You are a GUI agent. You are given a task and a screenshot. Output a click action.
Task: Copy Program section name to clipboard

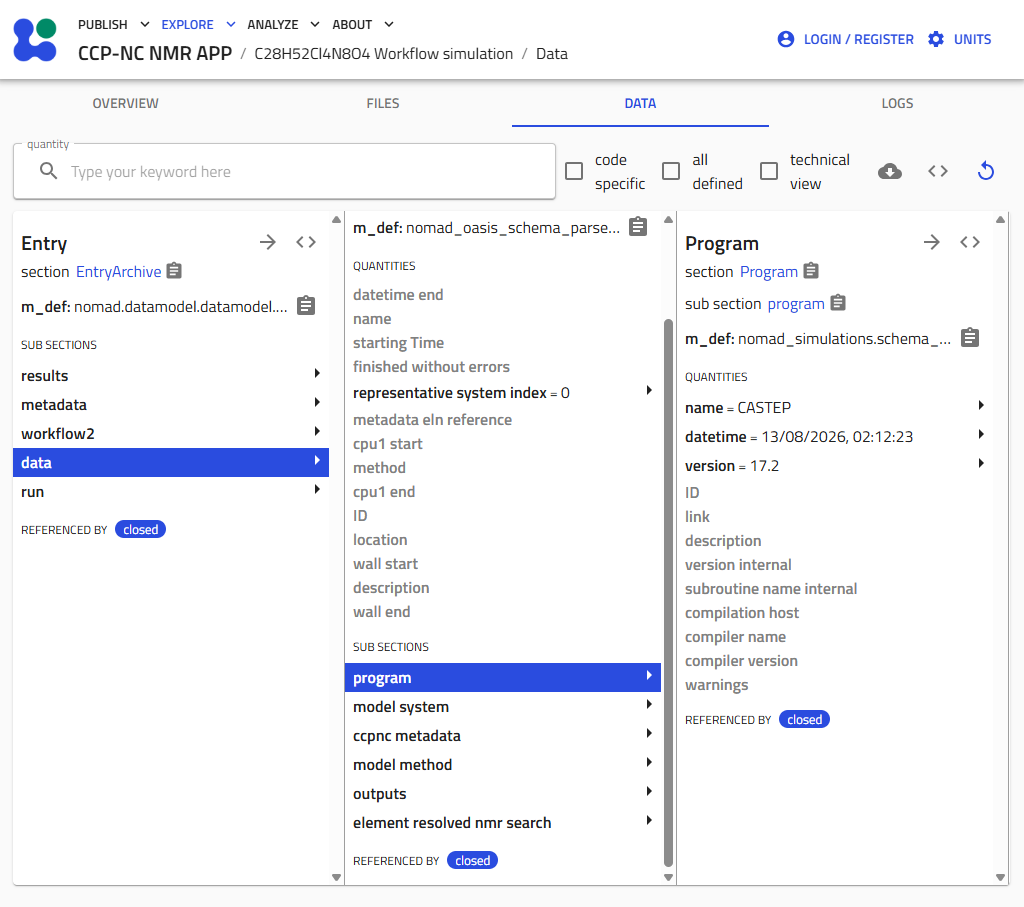pos(811,271)
